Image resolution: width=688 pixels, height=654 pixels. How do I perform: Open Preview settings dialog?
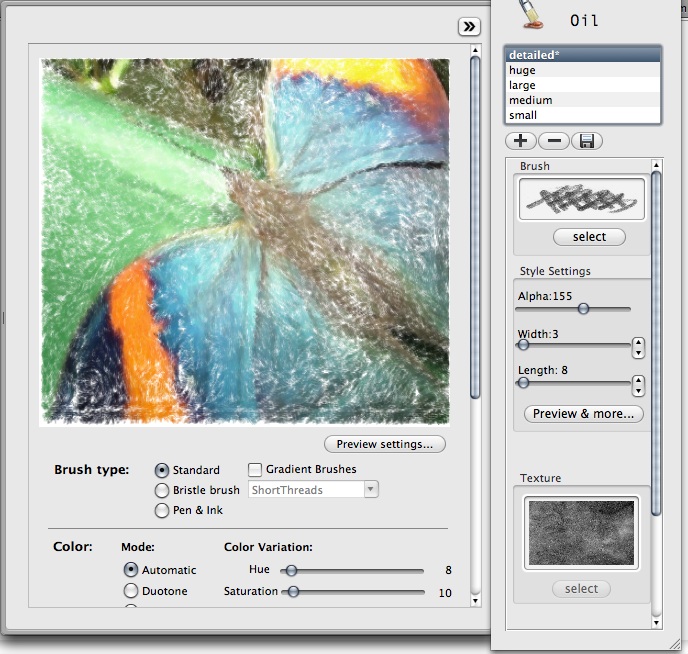pos(384,444)
